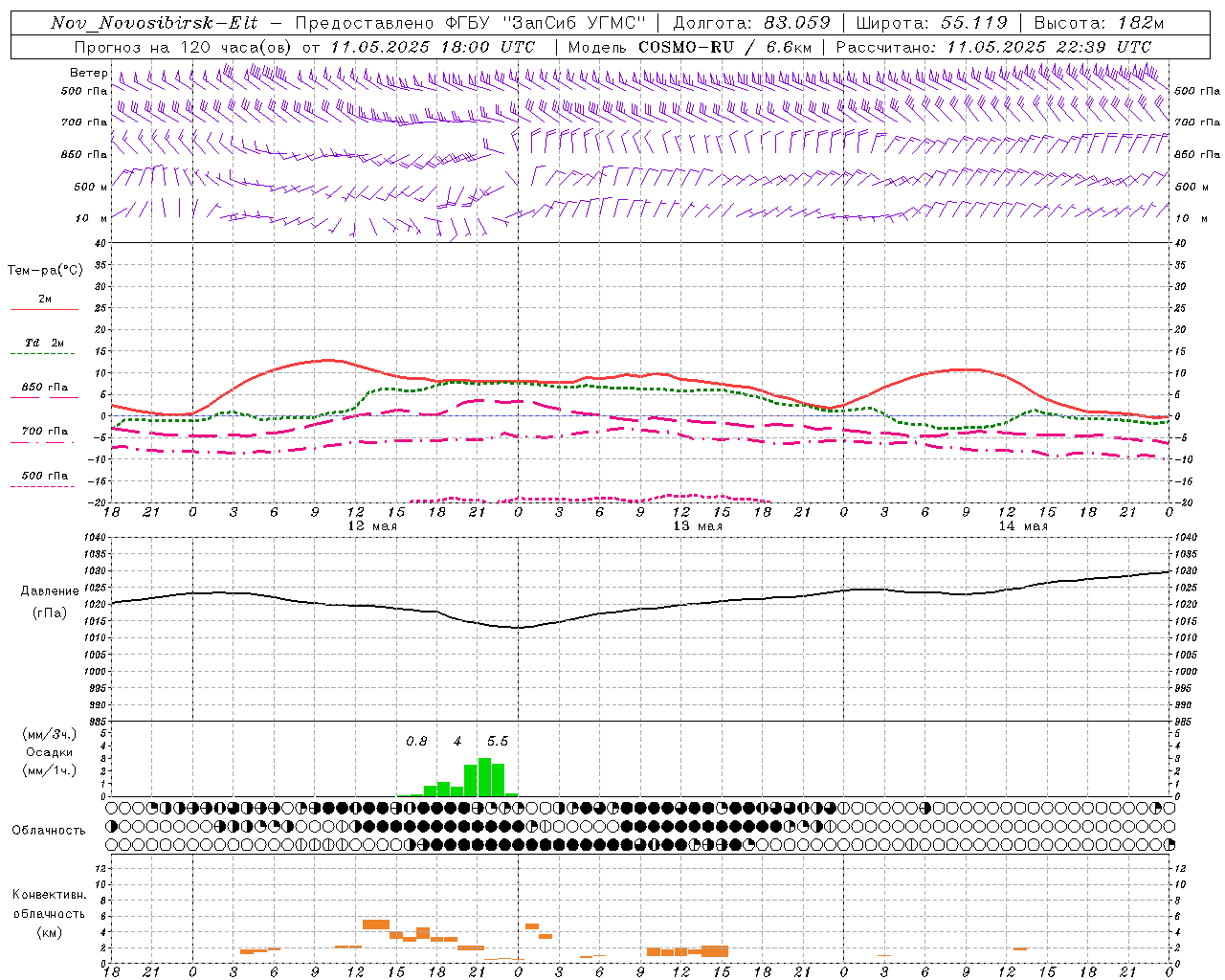Click the 13 мая date label
Viewport: 1225px width, 980px height.
[698, 526]
